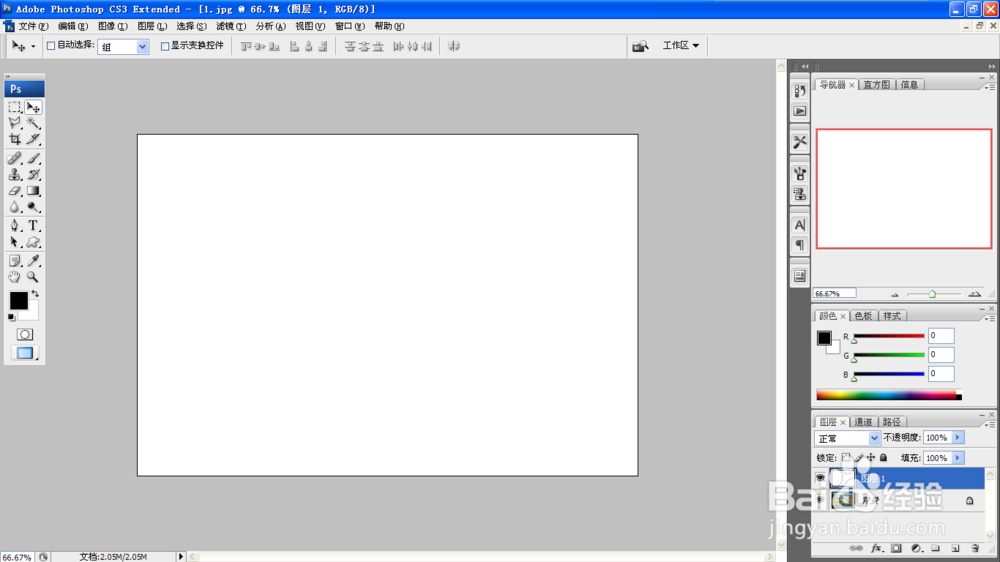The height and width of the screenshot is (562, 1000).
Task: Create a new layer group
Action: coord(936,548)
